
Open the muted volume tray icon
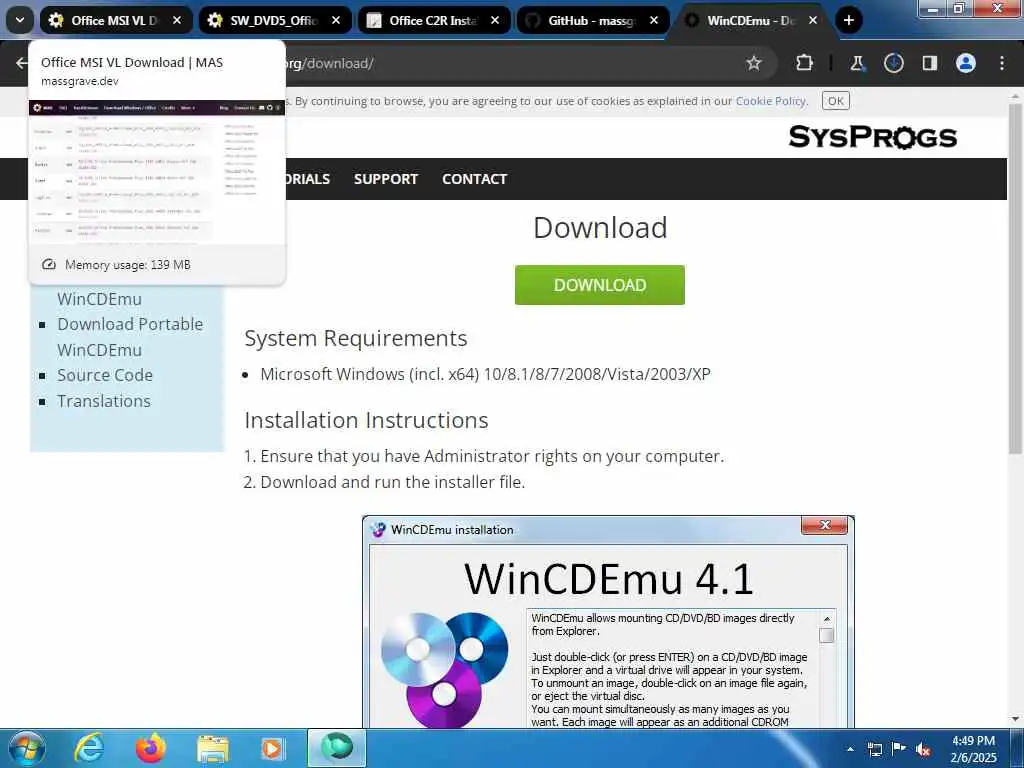(x=923, y=749)
